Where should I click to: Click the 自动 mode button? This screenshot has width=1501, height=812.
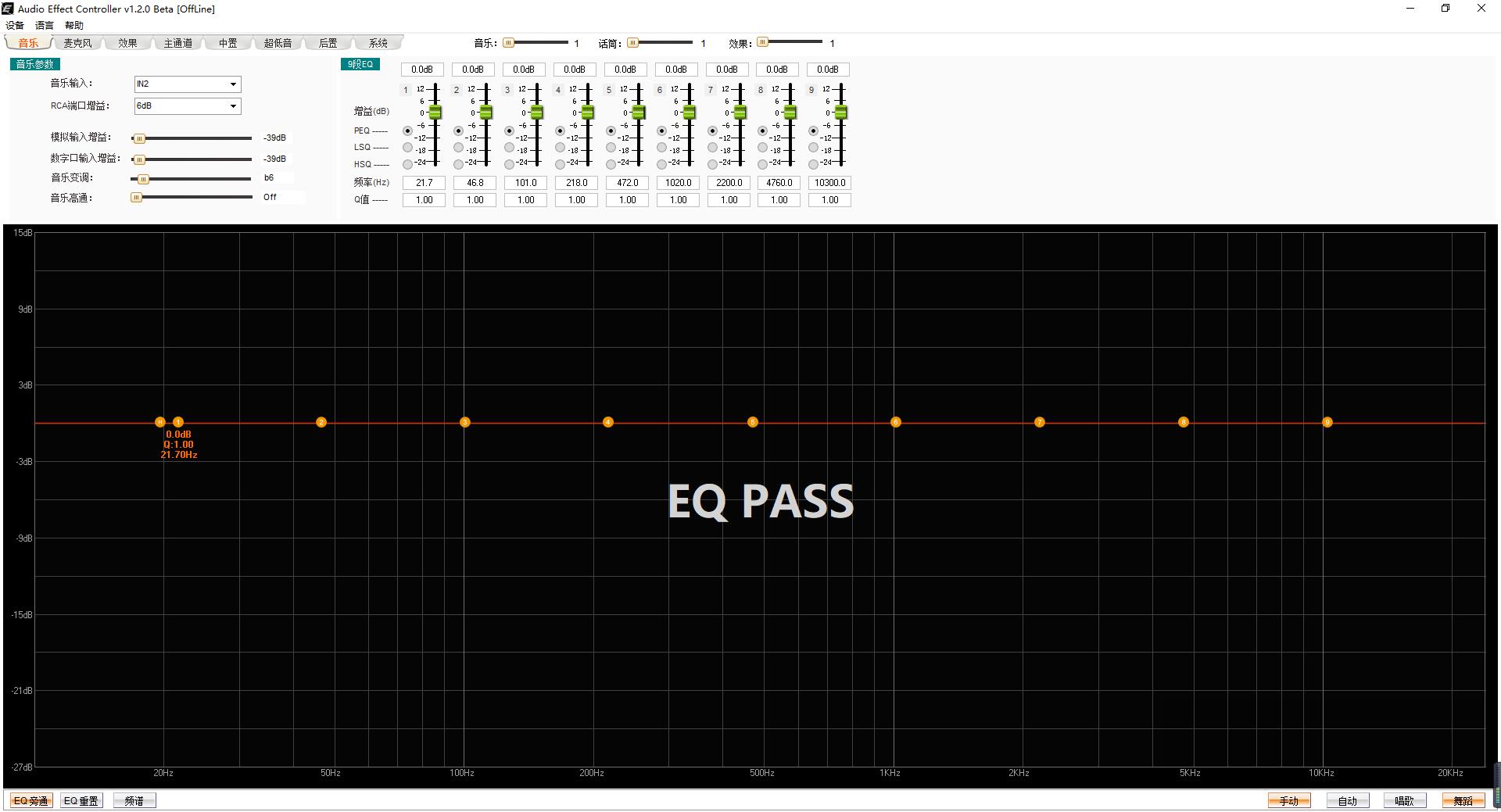[x=1347, y=800]
